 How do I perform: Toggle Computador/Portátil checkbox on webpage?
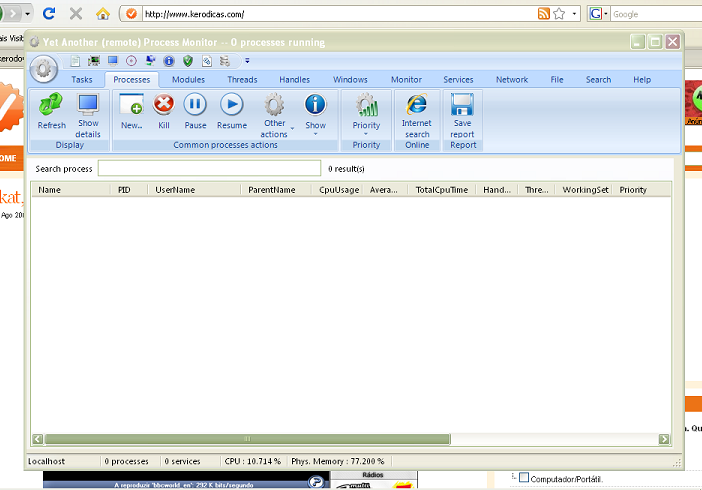(524, 477)
